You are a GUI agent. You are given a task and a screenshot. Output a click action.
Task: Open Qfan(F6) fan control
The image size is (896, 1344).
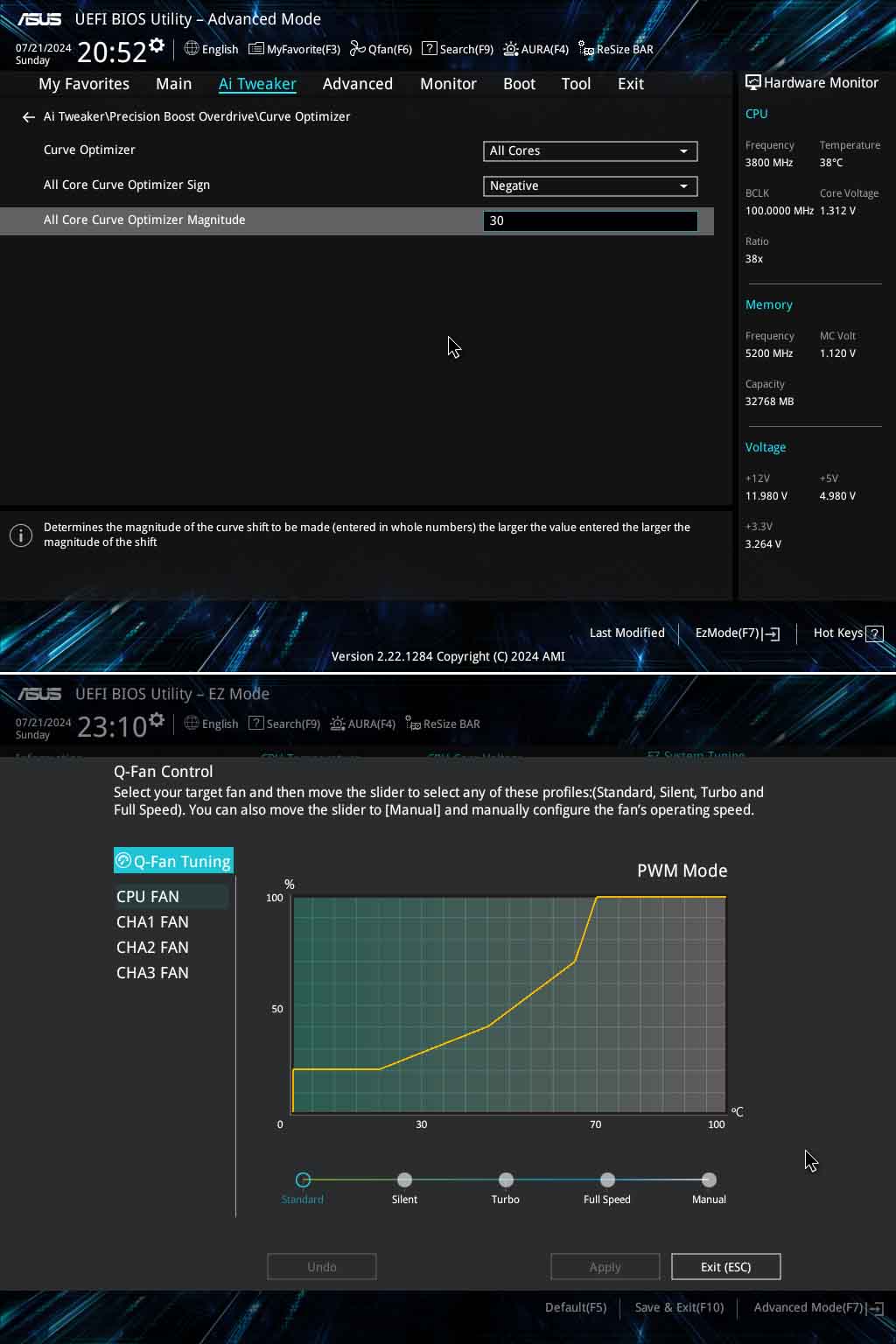click(x=381, y=49)
